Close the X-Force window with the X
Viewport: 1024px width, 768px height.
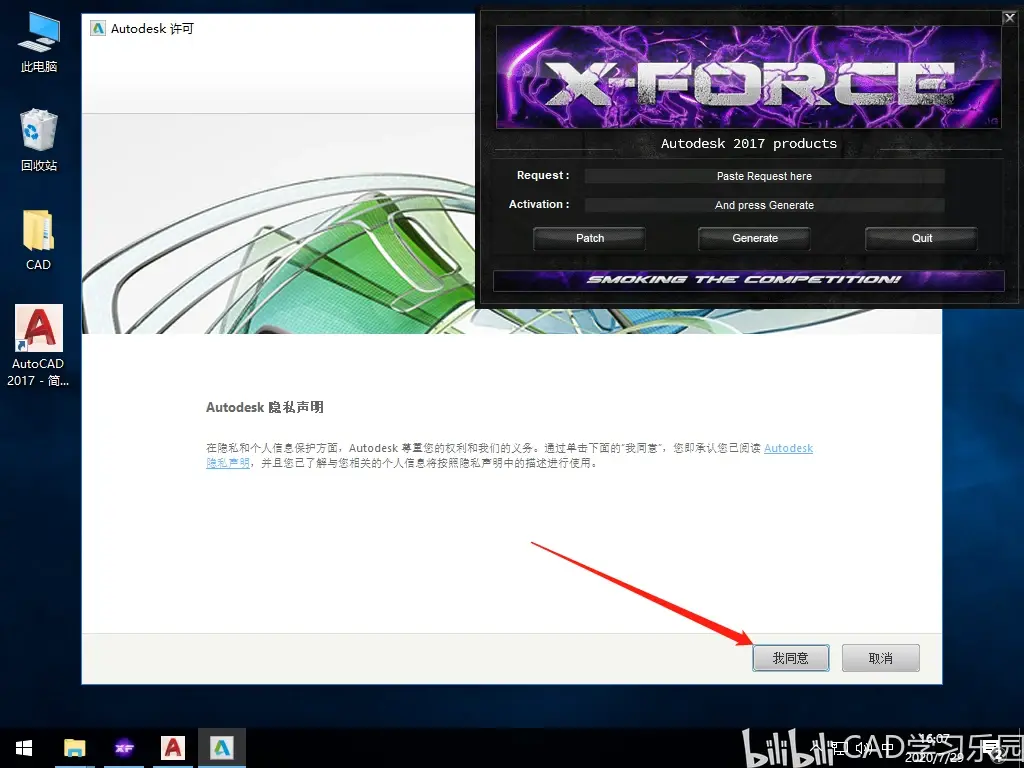(1010, 18)
